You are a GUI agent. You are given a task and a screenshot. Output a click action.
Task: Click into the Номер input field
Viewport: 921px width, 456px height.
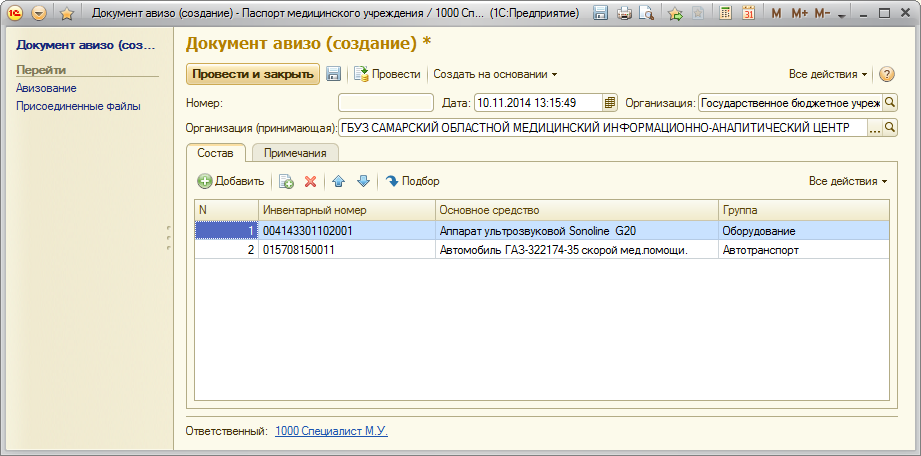pyautogui.click(x=384, y=102)
